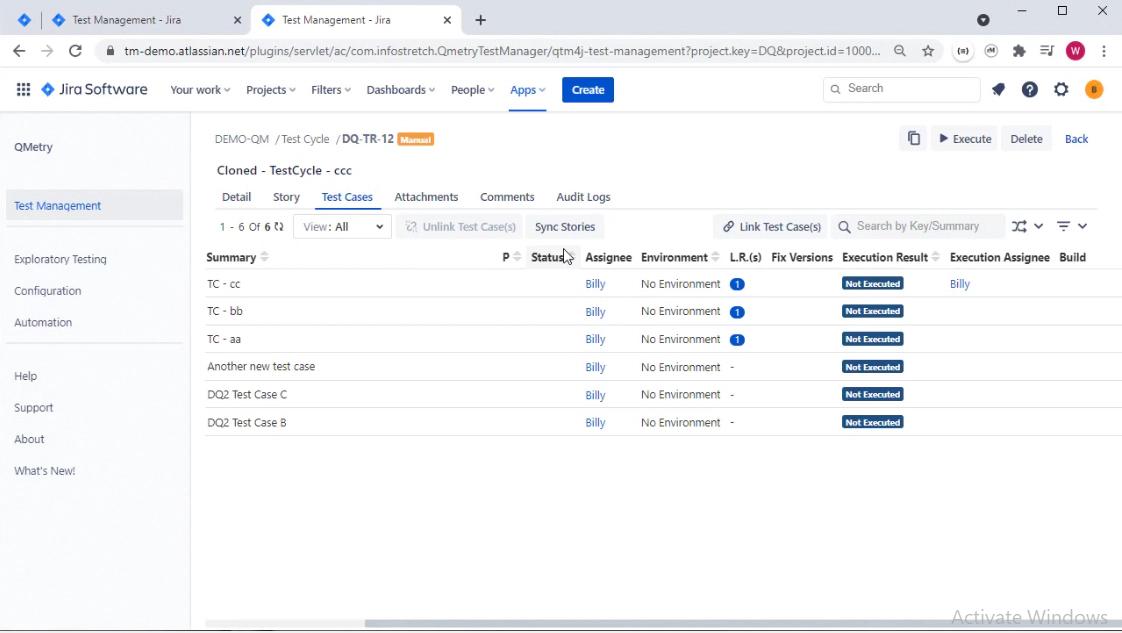The image size is (1122, 633).
Task: Open Jira settings gear icon
Action: point(1061,90)
